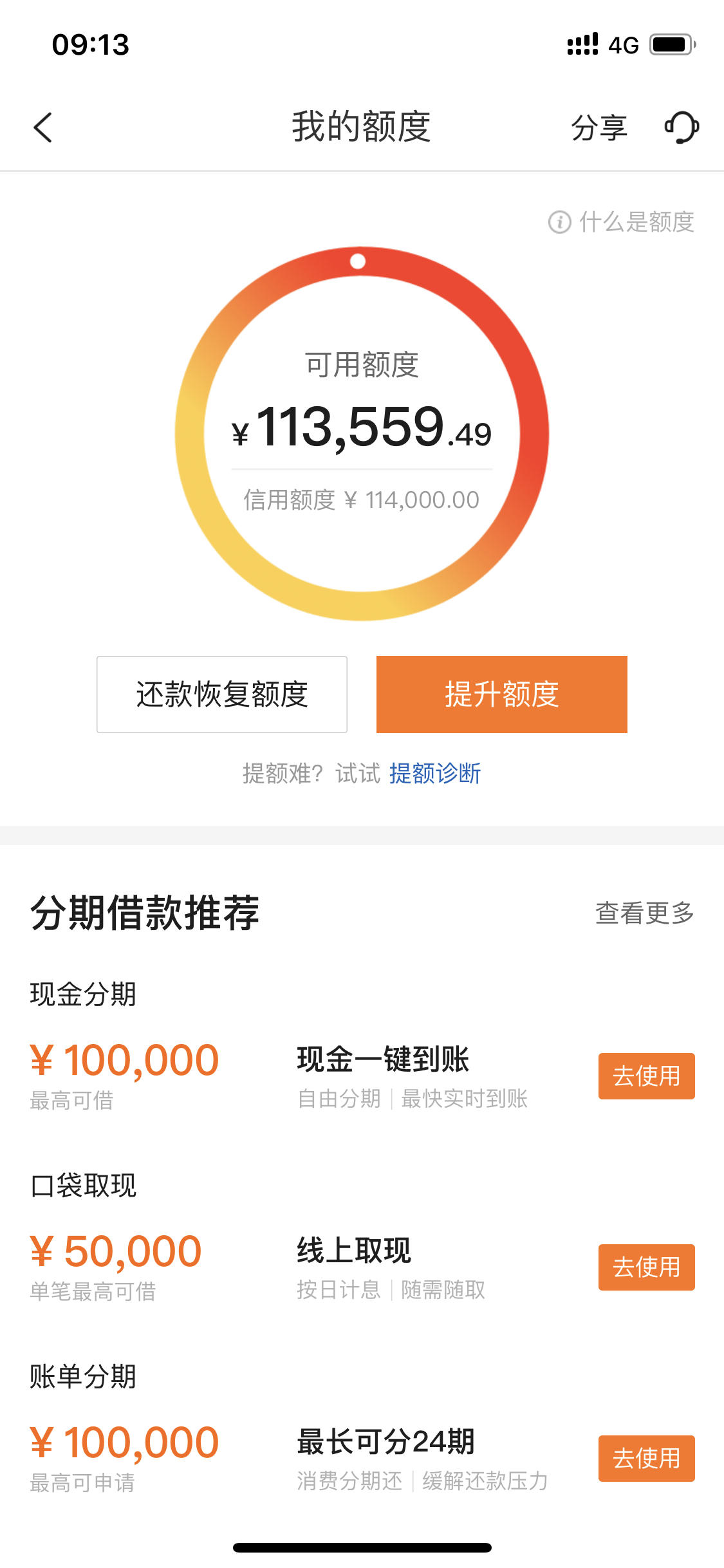Select the 现金分期 ¥100,000 amount
The height and width of the screenshot is (1568, 724).
point(125,1060)
